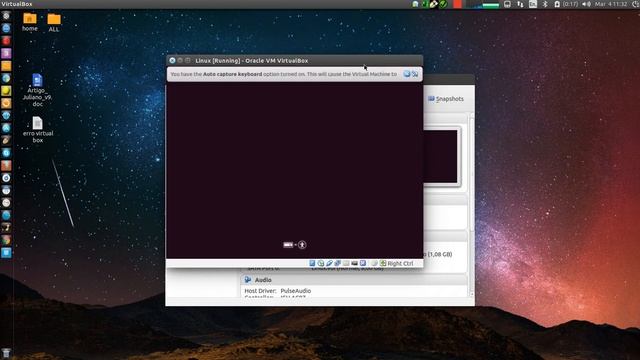Click the keyboard capture arrow indicator beside Right Ctrl
Screen dimensions: 640x360
(x=383, y=263)
